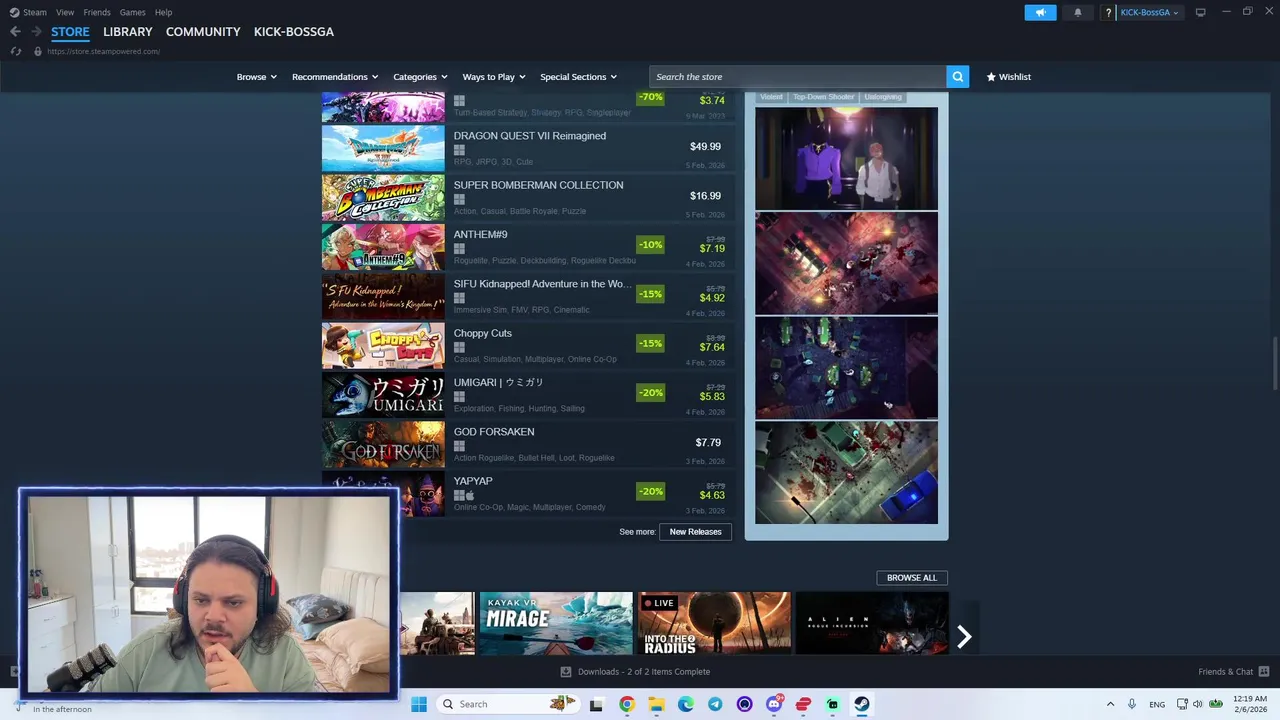The height and width of the screenshot is (720, 1280).
Task: Open SIFU Kidnapped! Adventure listing
Action: (x=528, y=295)
